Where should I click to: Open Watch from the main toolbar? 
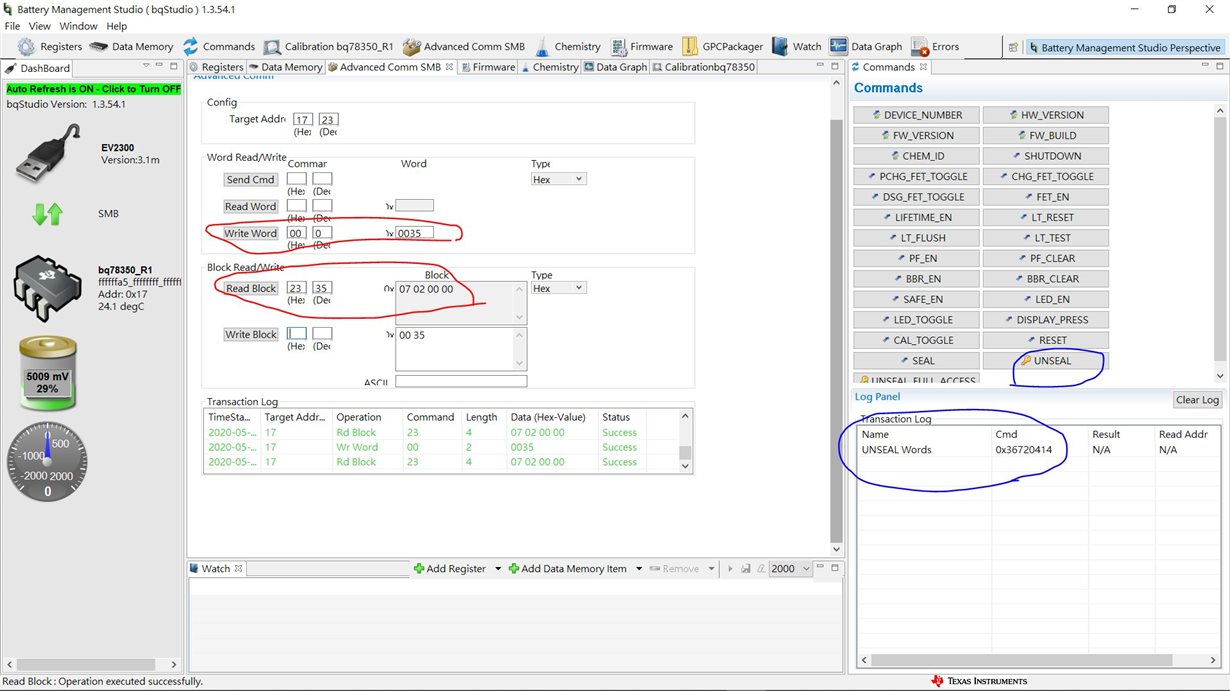(796, 46)
